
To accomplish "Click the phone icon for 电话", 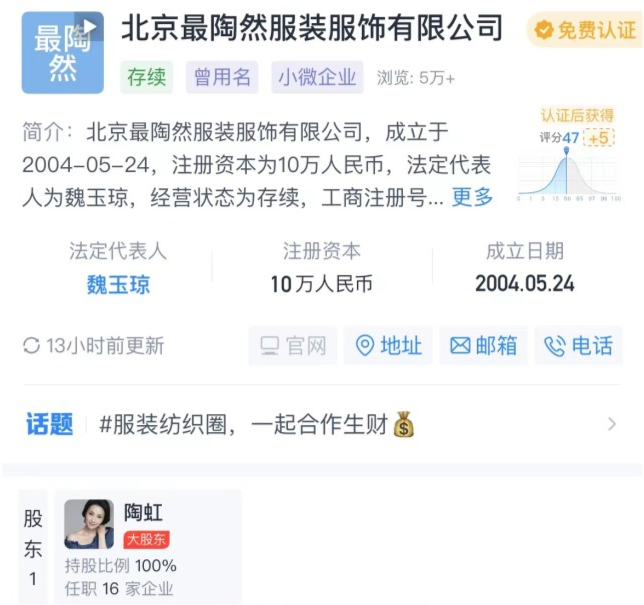I will 555,346.
